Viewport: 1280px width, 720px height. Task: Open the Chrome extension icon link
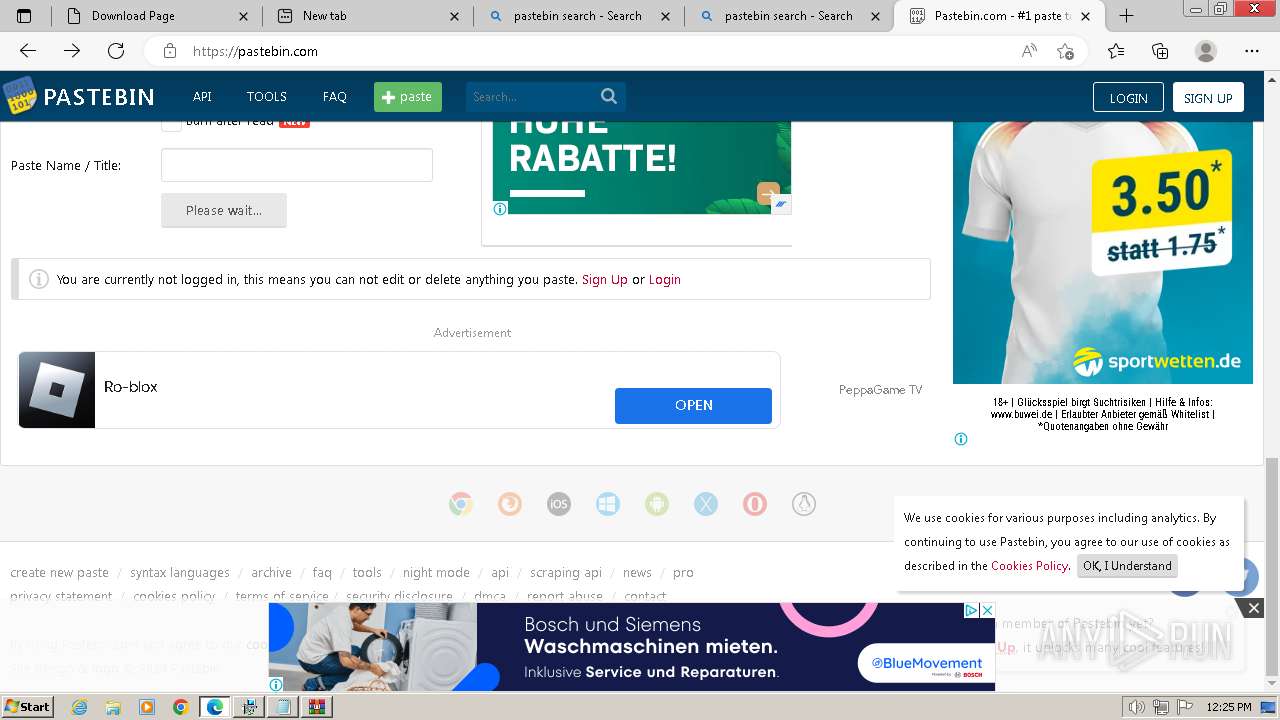[461, 504]
